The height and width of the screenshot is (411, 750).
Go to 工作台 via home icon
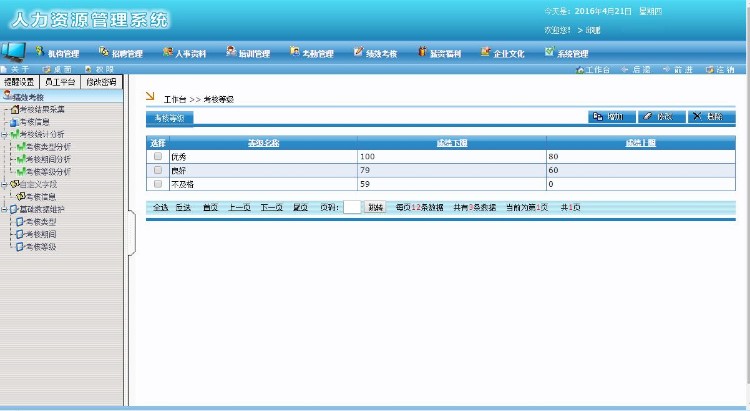pyautogui.click(x=580, y=69)
